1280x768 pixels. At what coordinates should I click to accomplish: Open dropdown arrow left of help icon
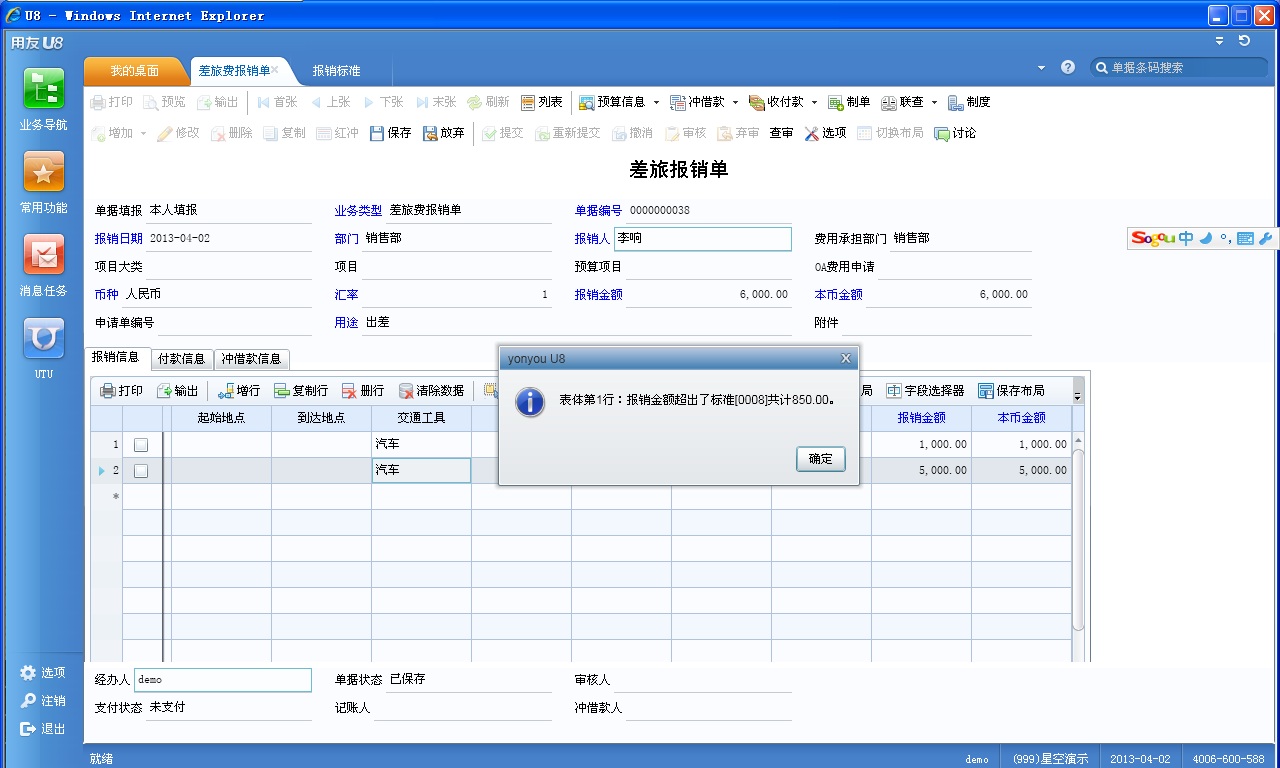[1041, 67]
